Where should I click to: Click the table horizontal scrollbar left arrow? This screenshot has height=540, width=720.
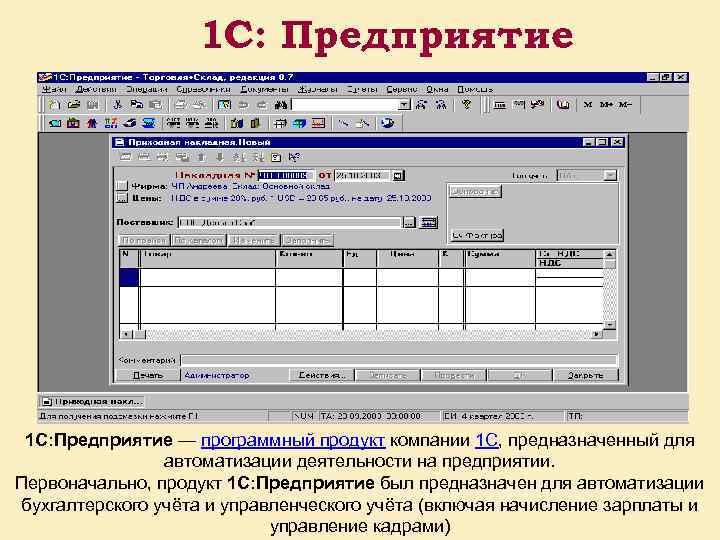(x=125, y=334)
